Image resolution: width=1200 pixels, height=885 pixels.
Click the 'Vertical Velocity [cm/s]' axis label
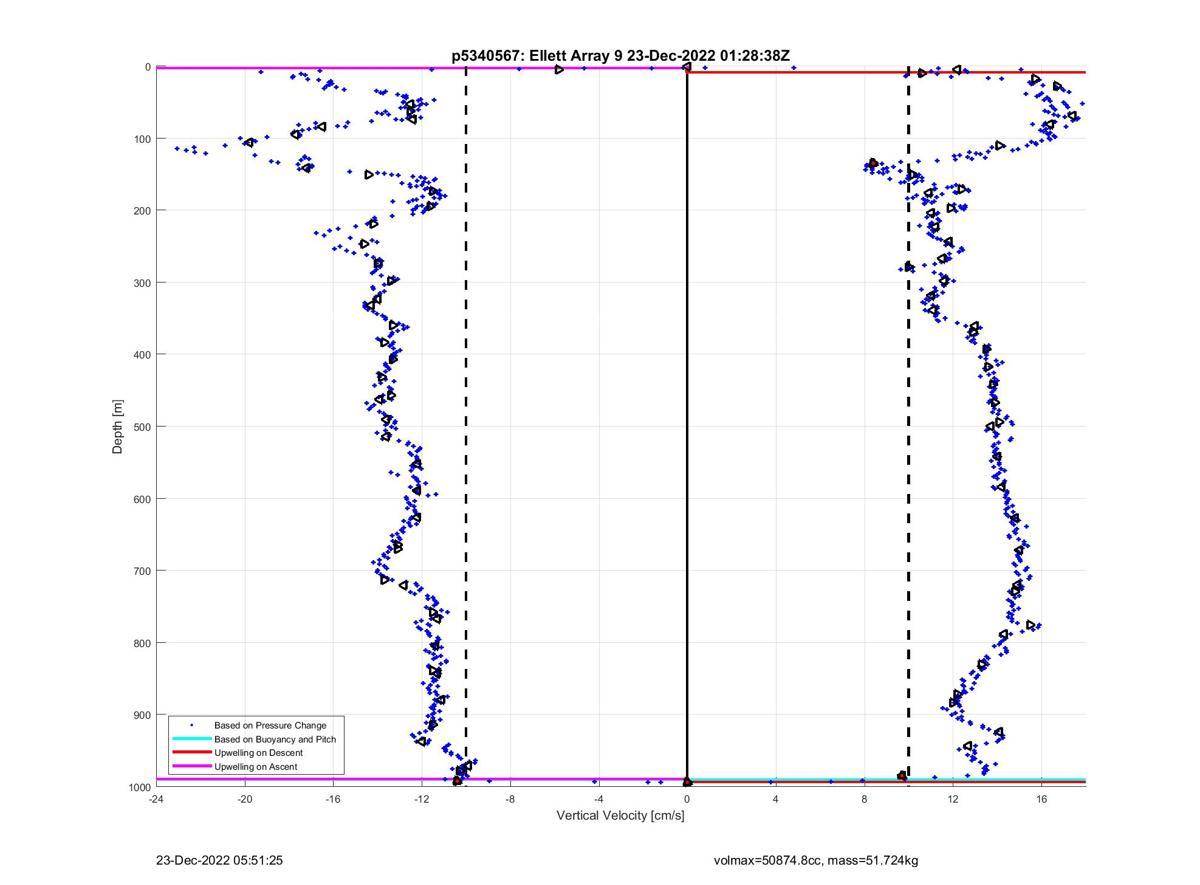coord(620,816)
